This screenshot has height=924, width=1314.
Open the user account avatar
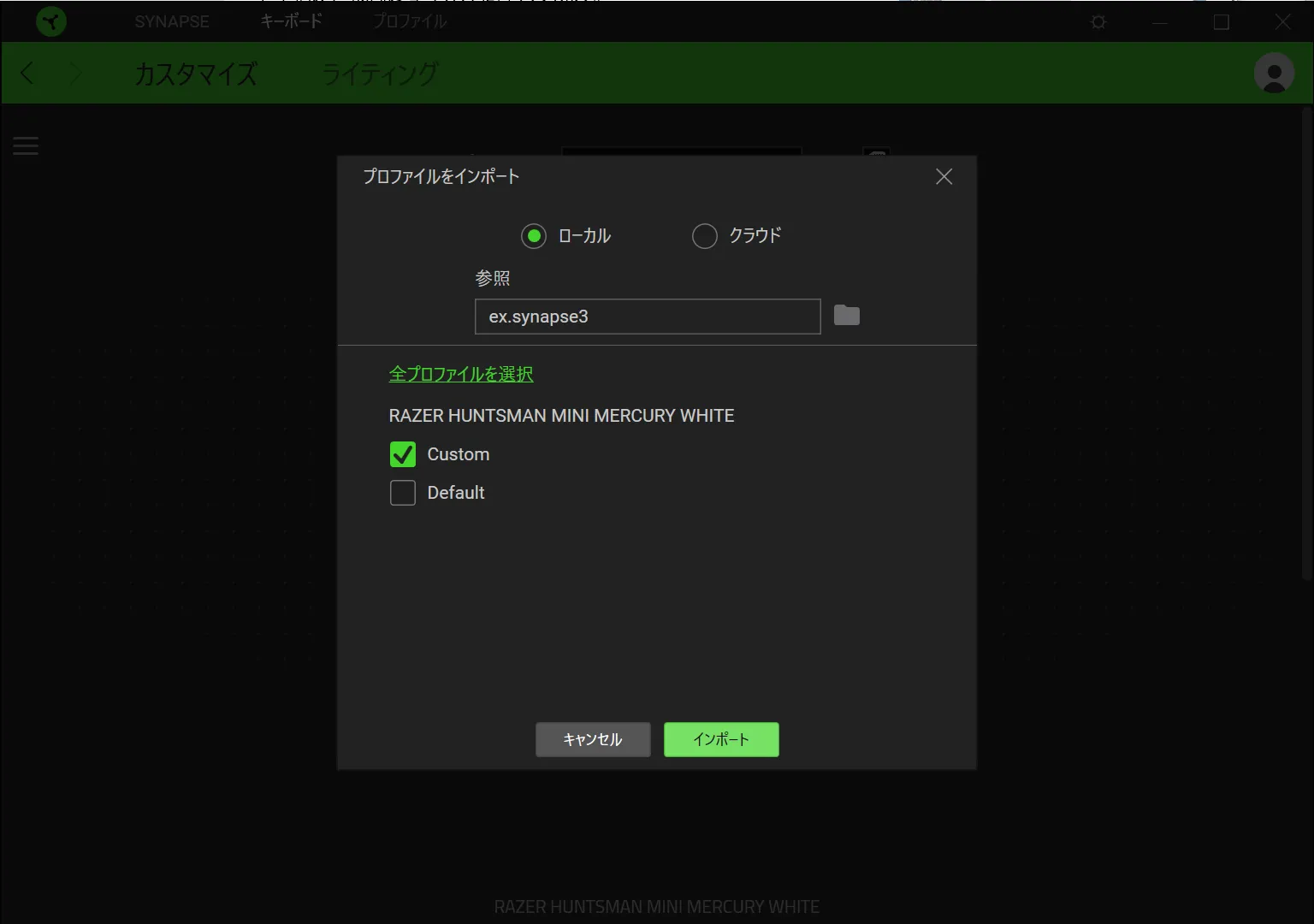(1274, 74)
